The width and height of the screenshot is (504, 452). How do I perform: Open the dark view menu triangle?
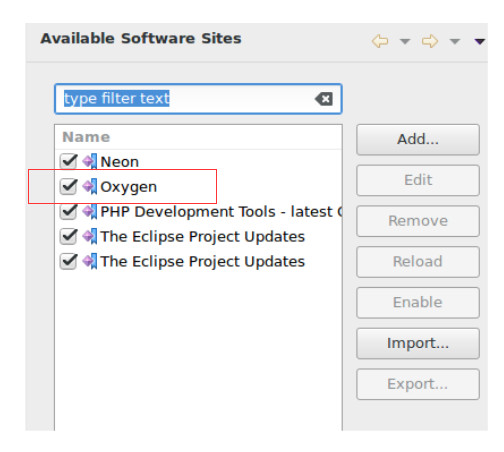click(479, 42)
